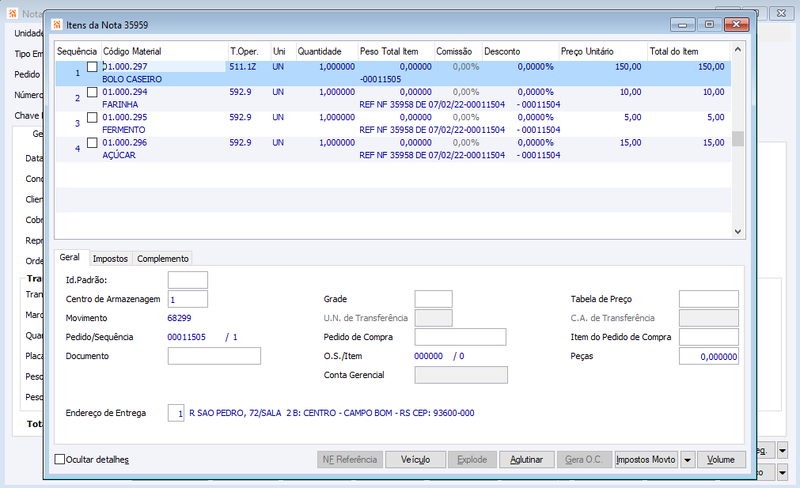Viewport: 800px width, 488px height.
Task: Open the dropdown arrow next to Impostos Movto
Action: pos(687,460)
